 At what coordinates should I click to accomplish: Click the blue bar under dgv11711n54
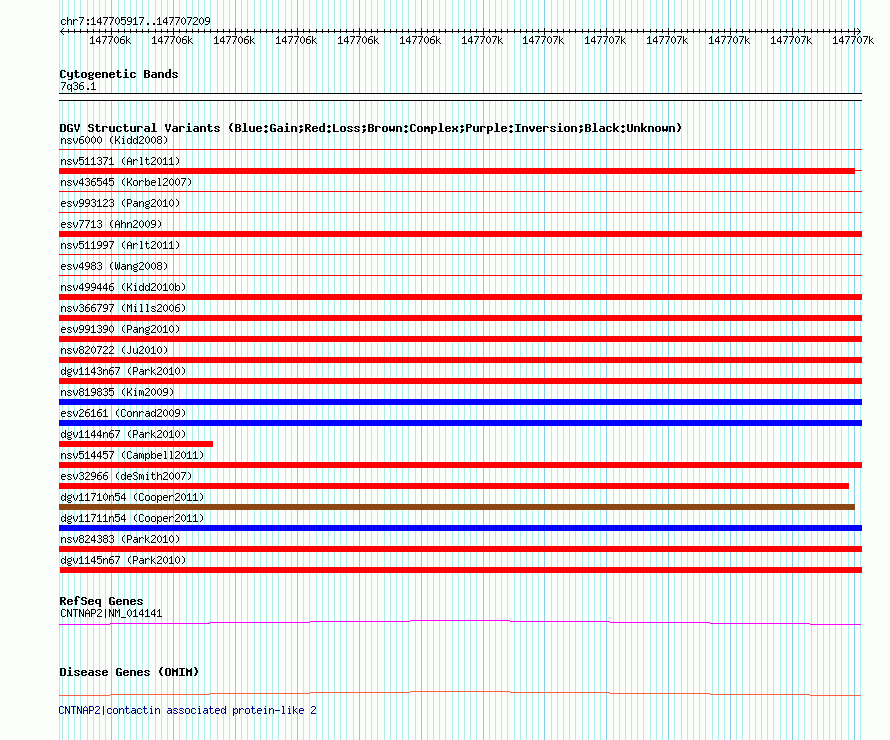click(x=460, y=528)
